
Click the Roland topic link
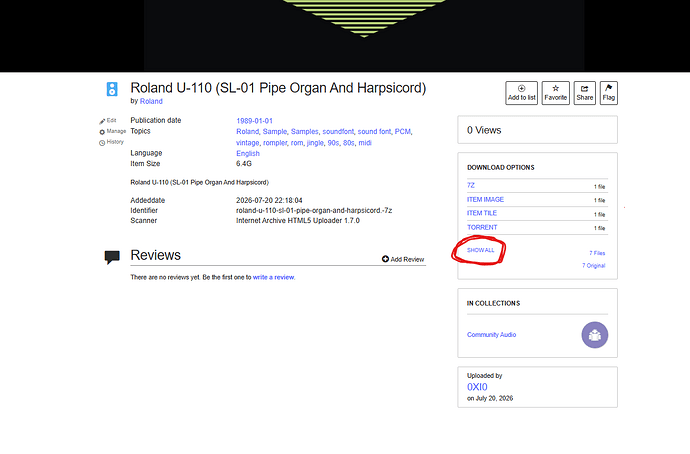(247, 132)
